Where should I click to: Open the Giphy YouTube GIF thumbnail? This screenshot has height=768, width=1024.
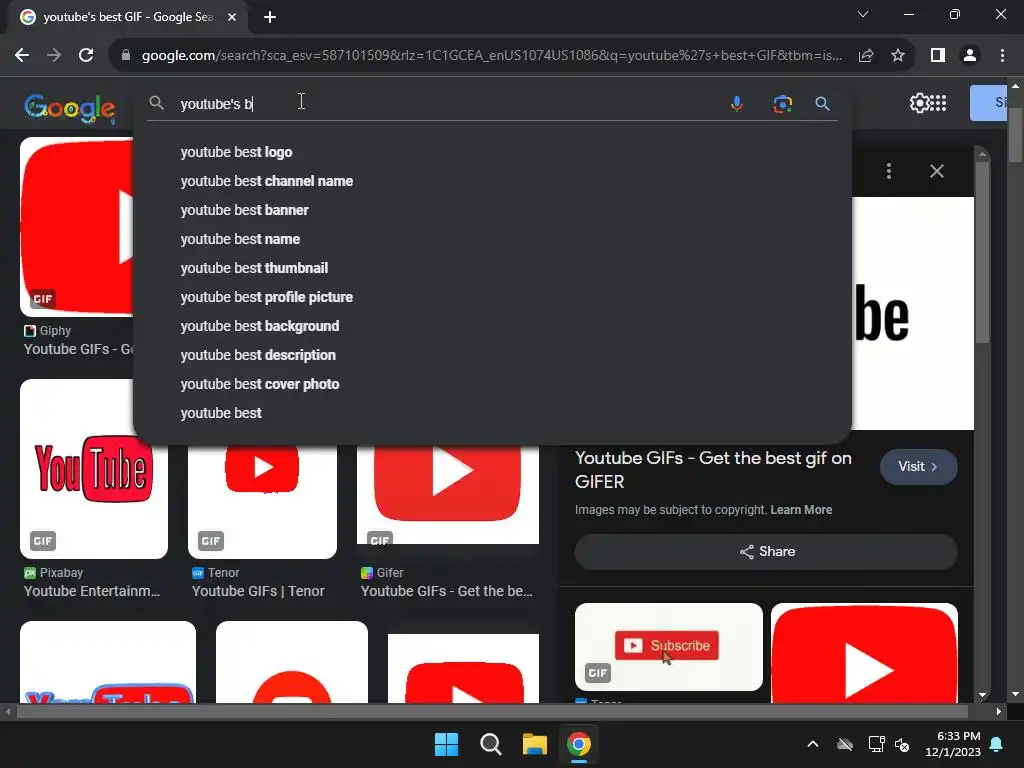click(77, 227)
